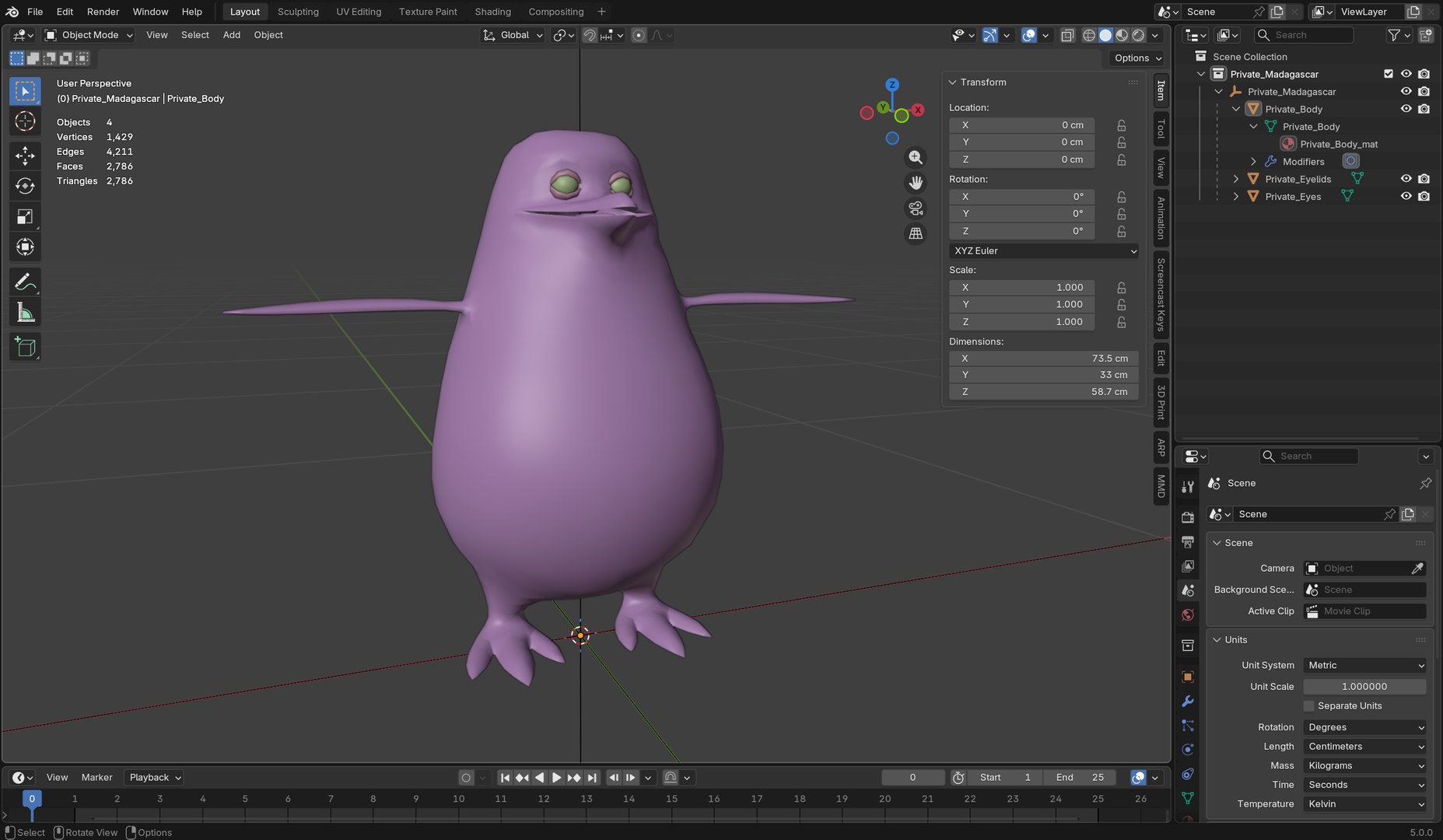Select the Transform tool
1443x840 pixels.
pos(25,247)
